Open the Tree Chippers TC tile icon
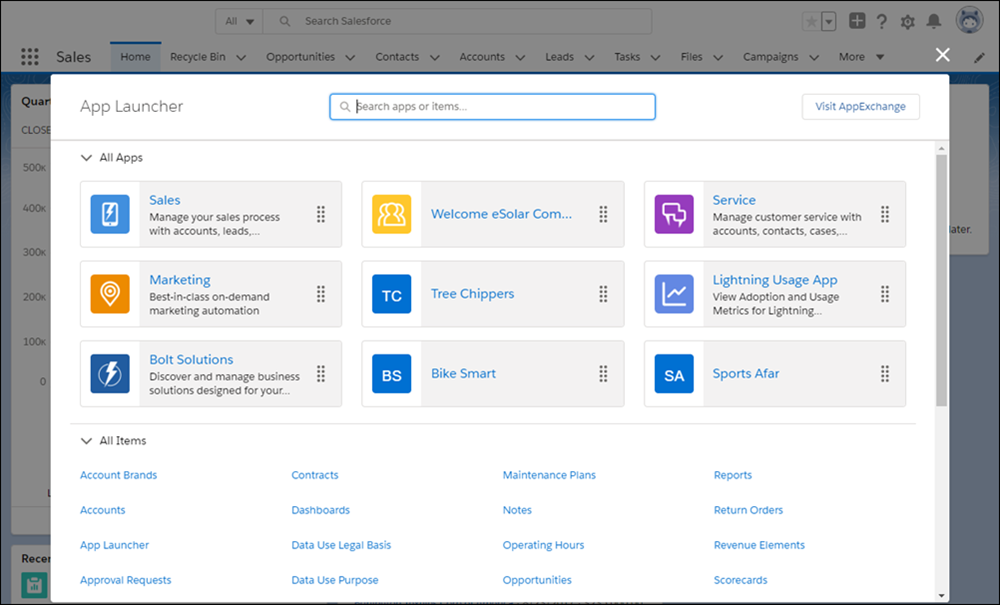 pos(392,294)
